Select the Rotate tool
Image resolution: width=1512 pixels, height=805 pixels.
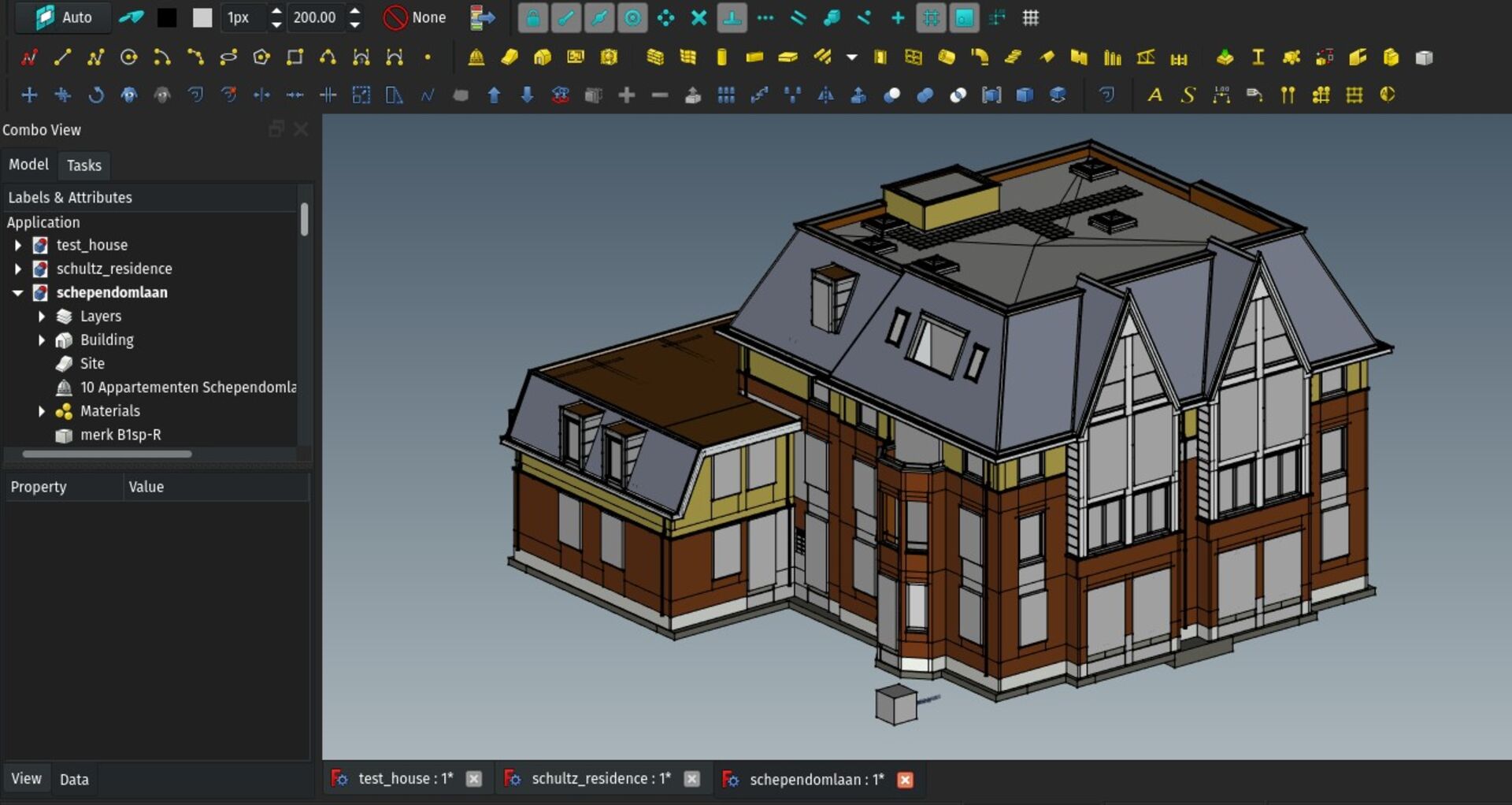(95, 95)
